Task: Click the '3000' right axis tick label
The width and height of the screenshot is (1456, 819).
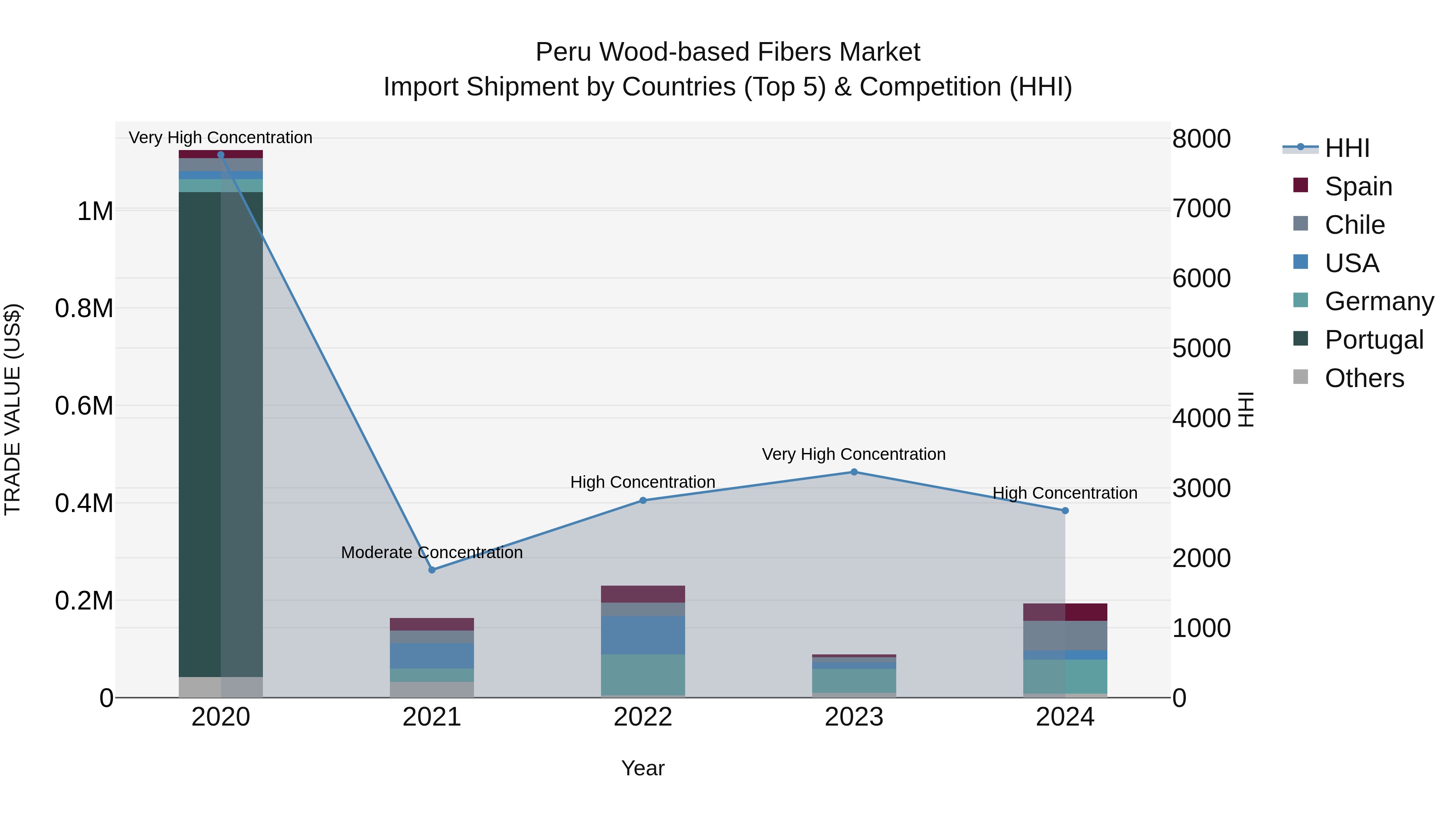Action: 1202,488
